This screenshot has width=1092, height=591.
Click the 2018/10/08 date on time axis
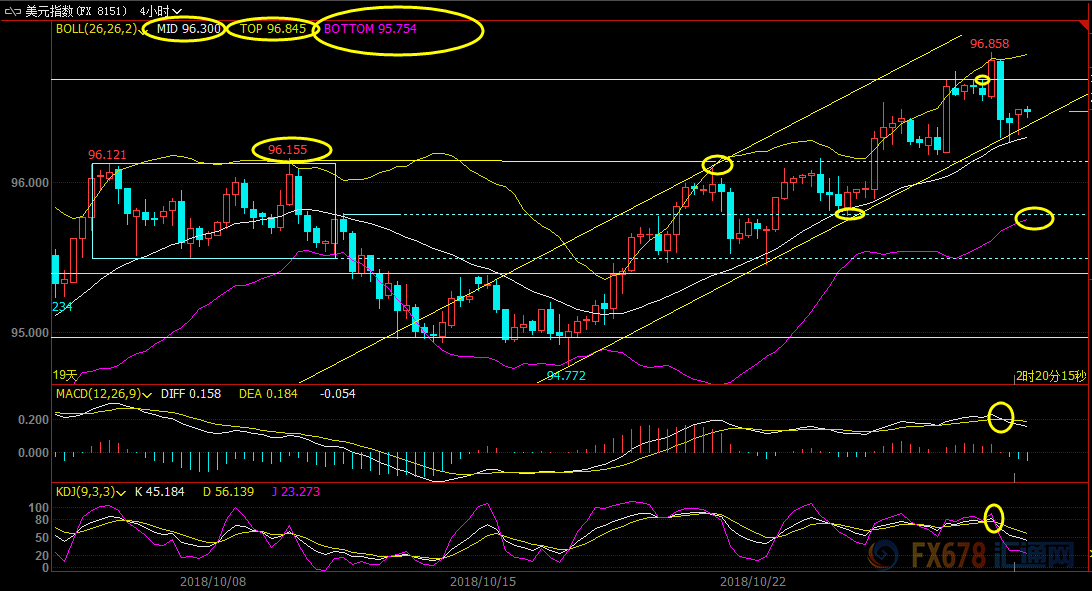212,580
